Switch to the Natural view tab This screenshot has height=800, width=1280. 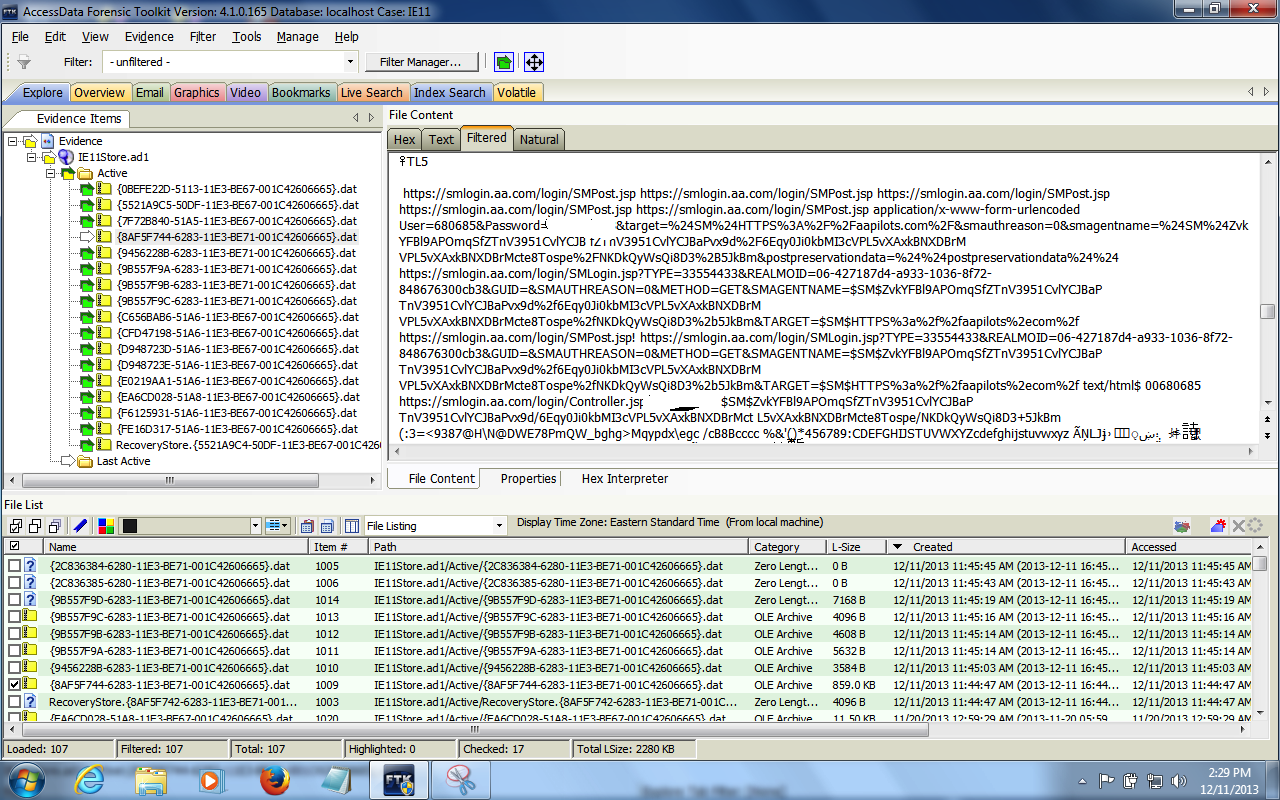539,139
